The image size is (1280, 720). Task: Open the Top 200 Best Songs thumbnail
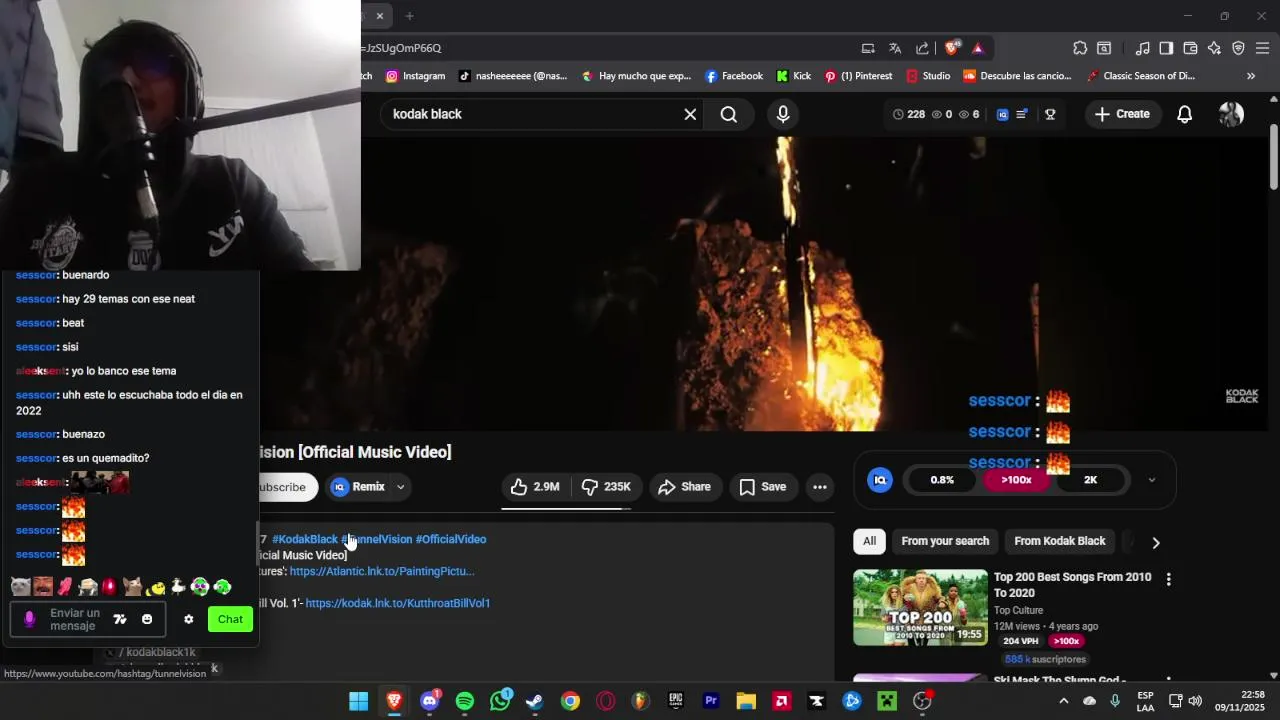(920, 607)
